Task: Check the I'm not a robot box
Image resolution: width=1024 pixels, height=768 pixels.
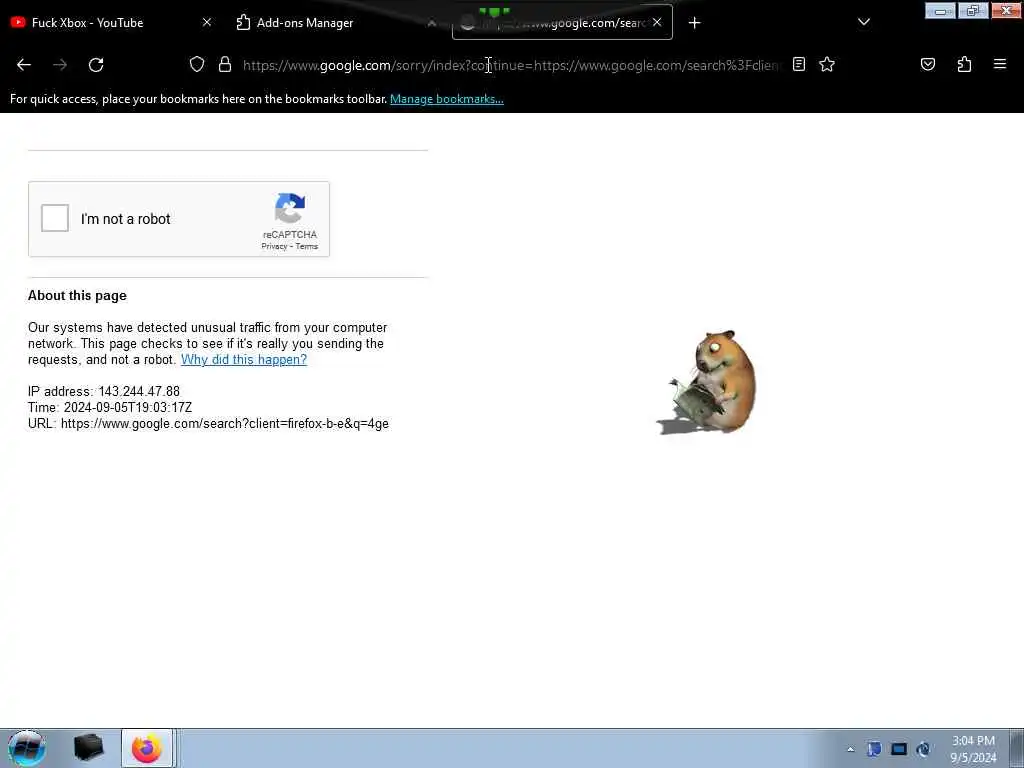Action: coord(55,218)
